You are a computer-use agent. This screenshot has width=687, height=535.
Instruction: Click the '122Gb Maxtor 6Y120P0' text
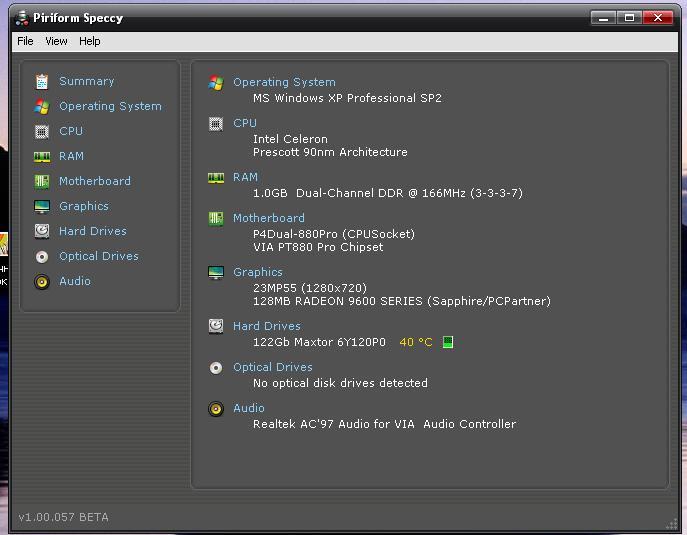click(319, 342)
